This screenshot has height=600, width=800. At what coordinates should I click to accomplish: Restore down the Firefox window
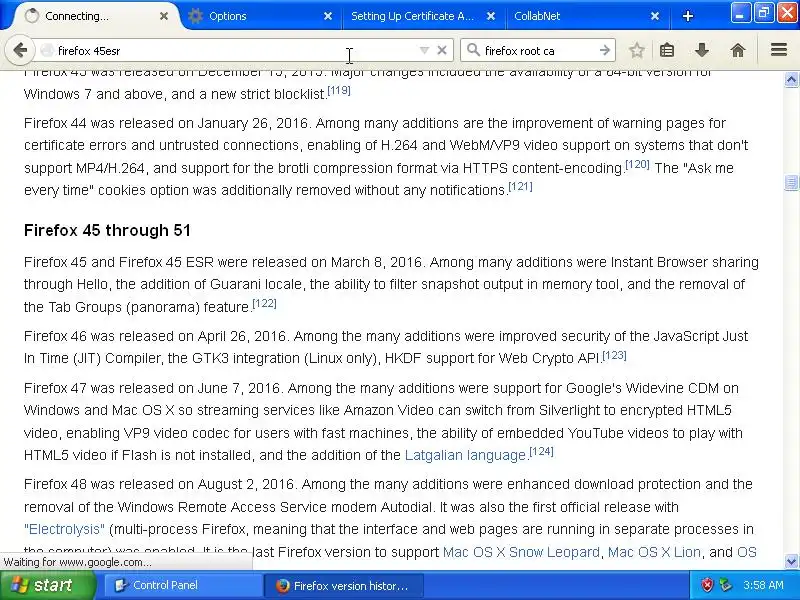click(764, 13)
